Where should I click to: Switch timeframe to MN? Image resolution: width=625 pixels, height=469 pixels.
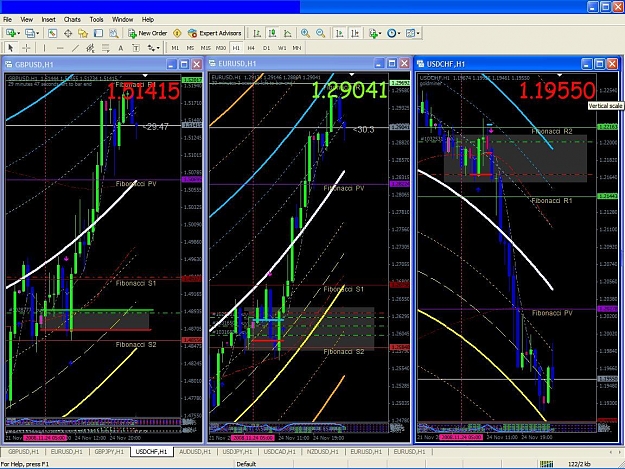297,48
